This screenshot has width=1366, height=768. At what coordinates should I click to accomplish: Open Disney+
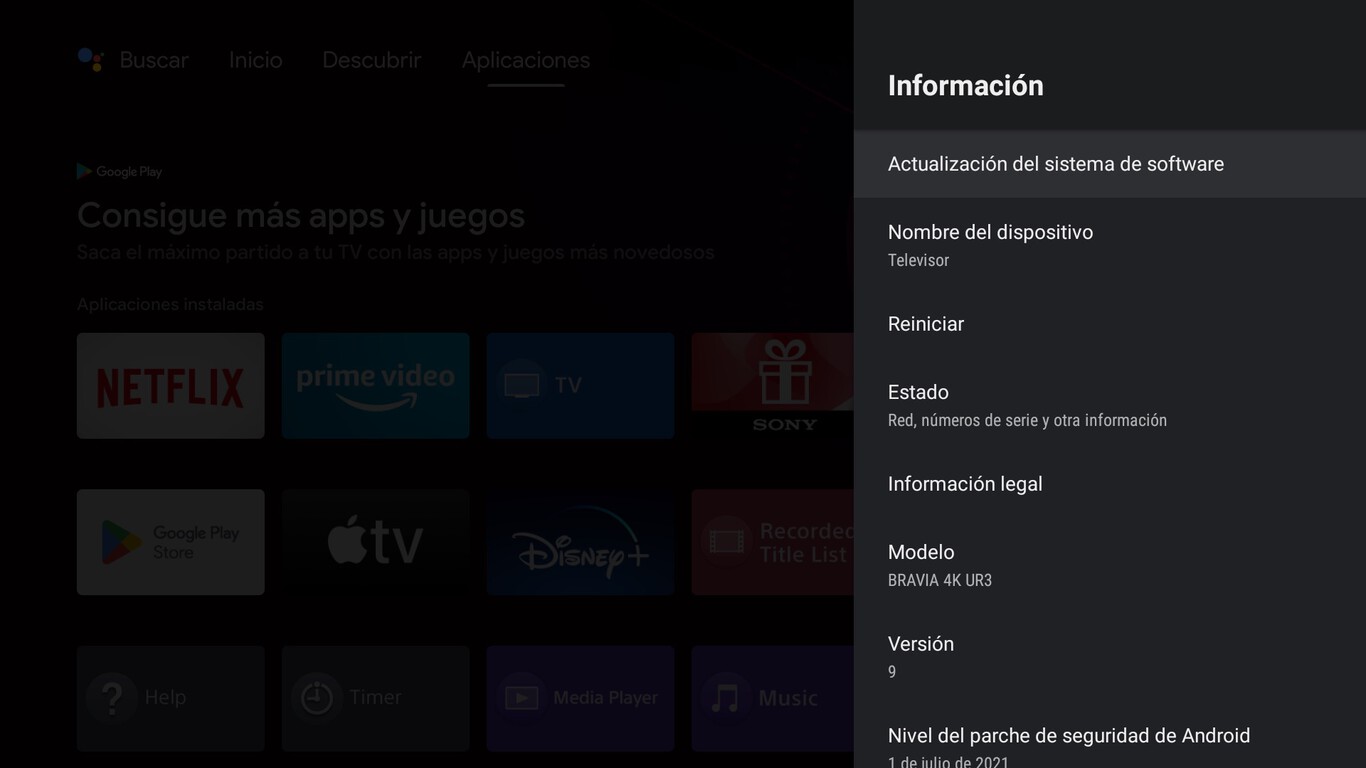[x=580, y=541]
